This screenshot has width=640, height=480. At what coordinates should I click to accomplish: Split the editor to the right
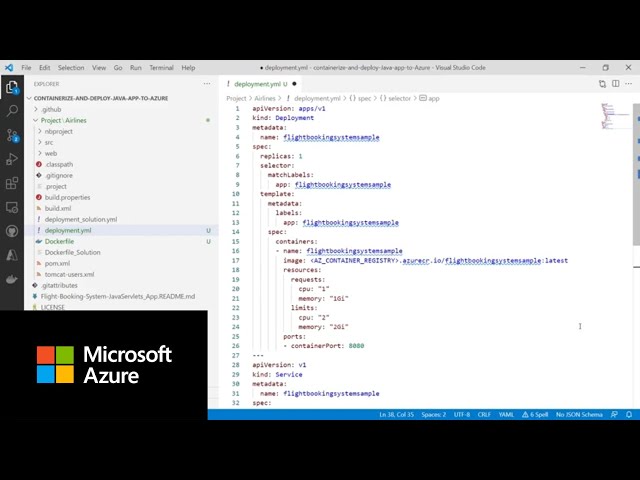pyautogui.click(x=616, y=84)
